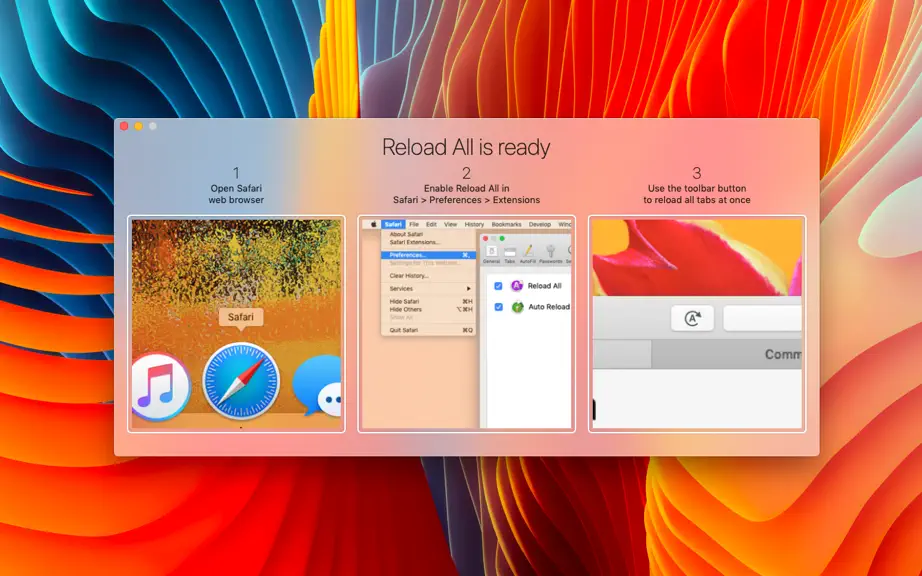The height and width of the screenshot is (576, 922).
Task: Choose Hide Safari in the Safari menu image
Action: click(x=429, y=301)
